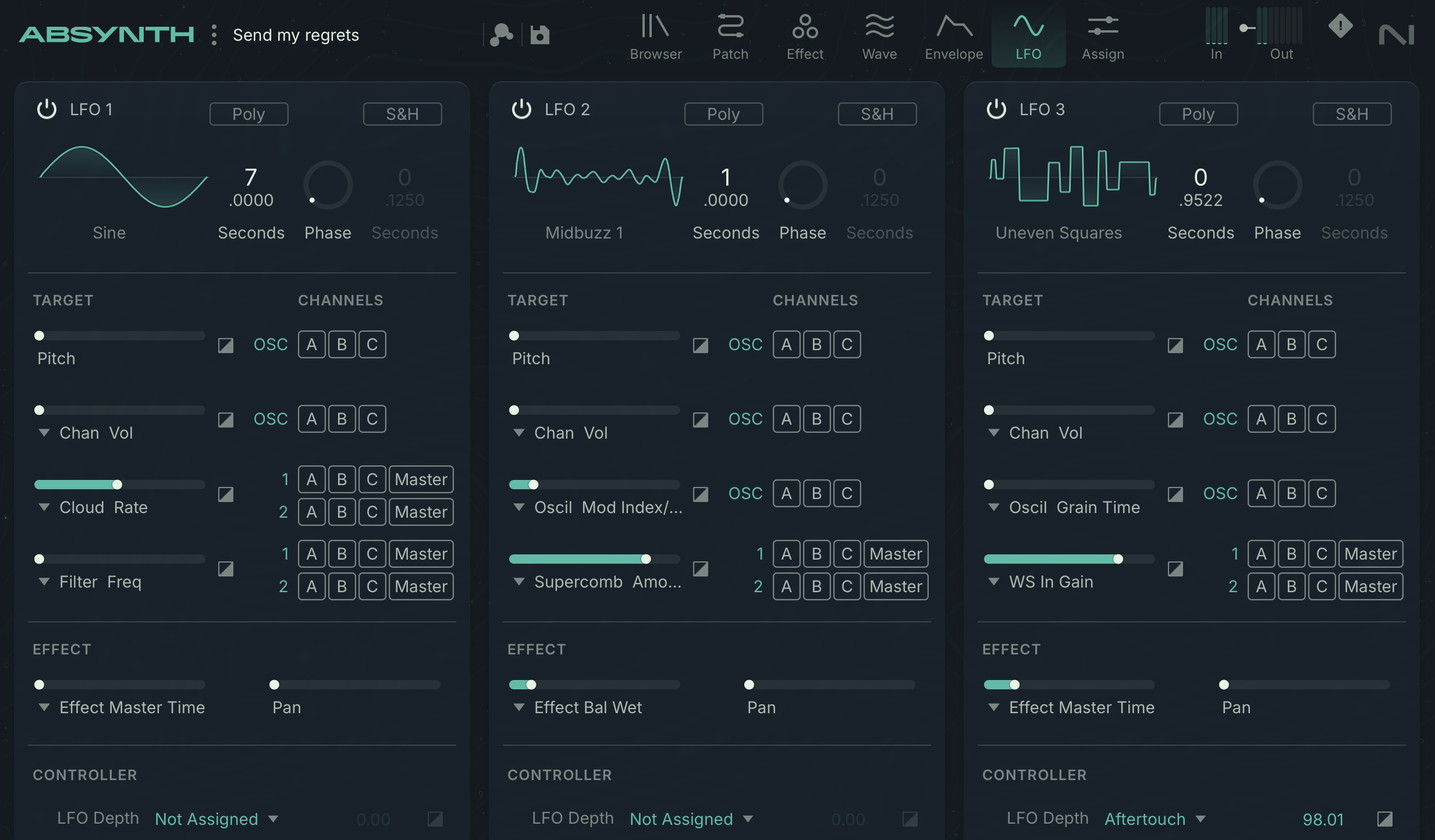Screen dimensions: 1435x840
Task: Click the mutate preset icon next to save
Action: coord(501,35)
